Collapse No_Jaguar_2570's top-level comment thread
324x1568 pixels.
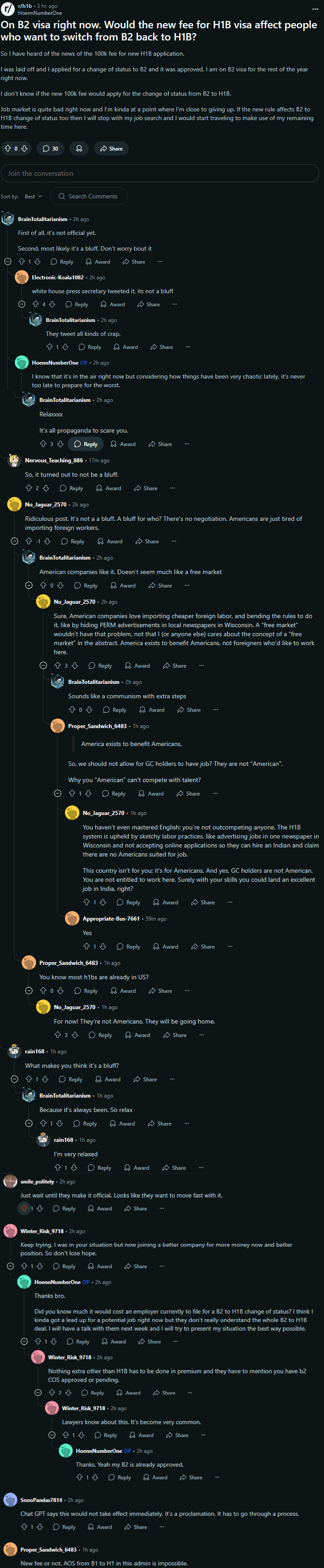pyautogui.click(x=15, y=541)
